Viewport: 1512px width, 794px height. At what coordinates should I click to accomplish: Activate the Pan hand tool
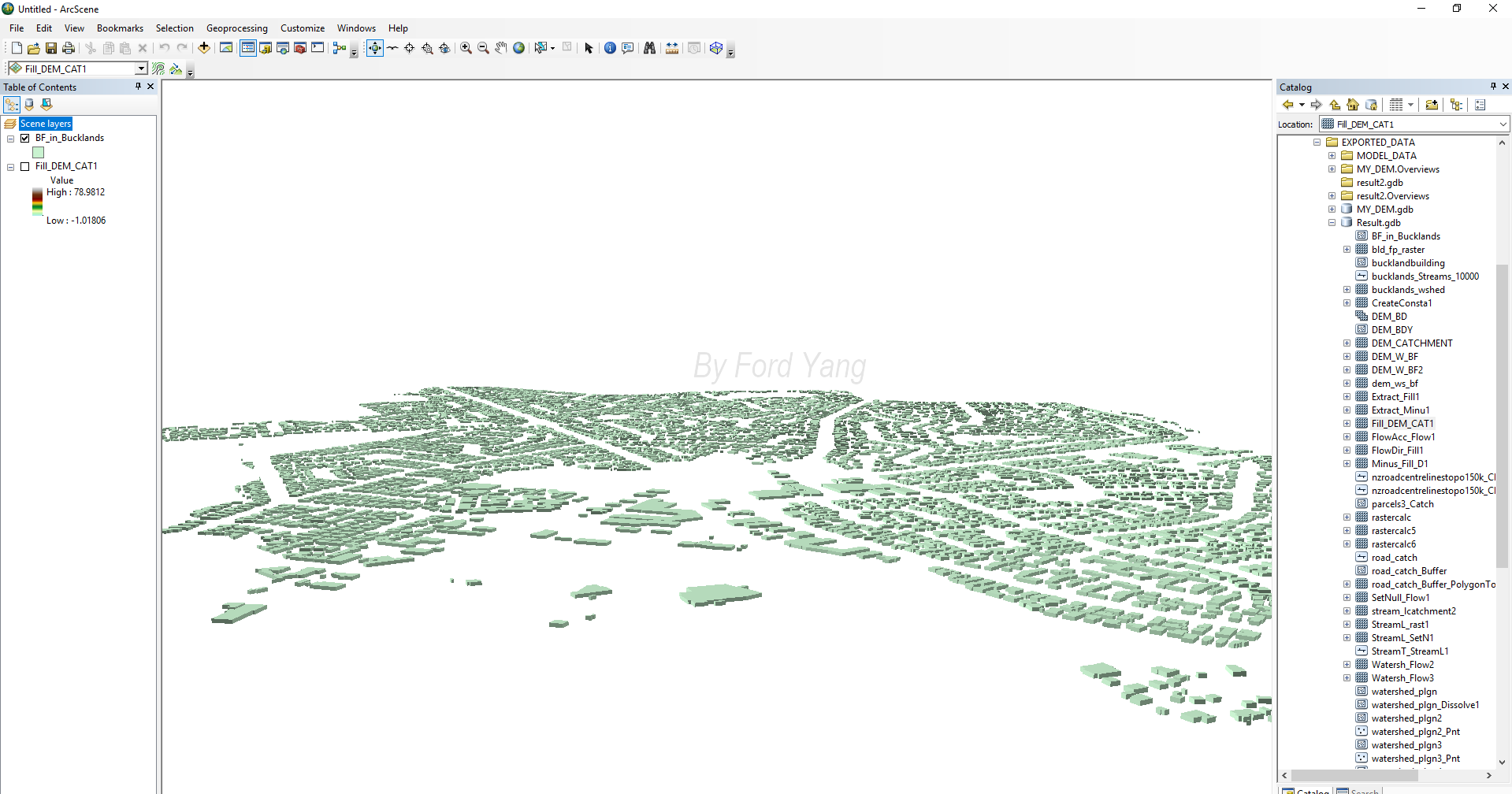pyautogui.click(x=501, y=48)
